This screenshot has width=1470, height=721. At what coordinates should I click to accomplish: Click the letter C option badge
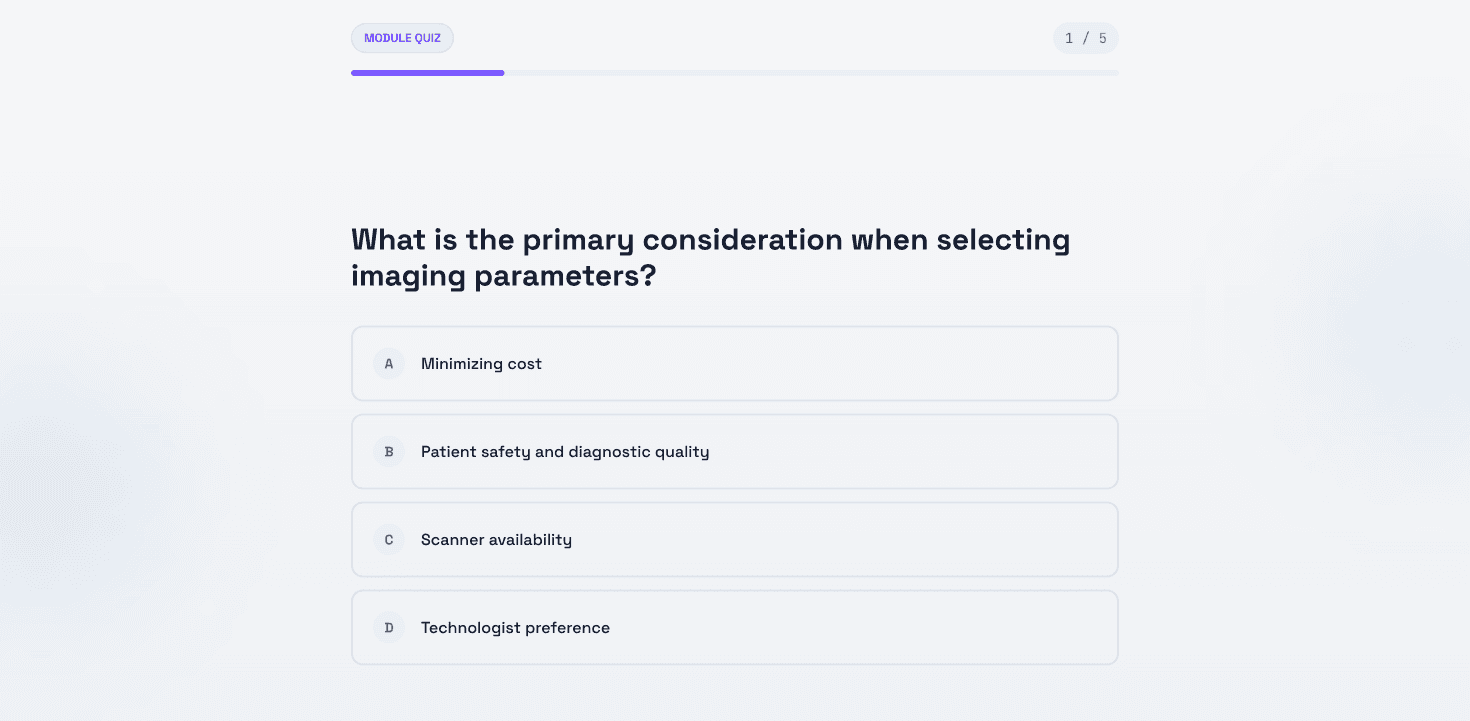(x=389, y=540)
